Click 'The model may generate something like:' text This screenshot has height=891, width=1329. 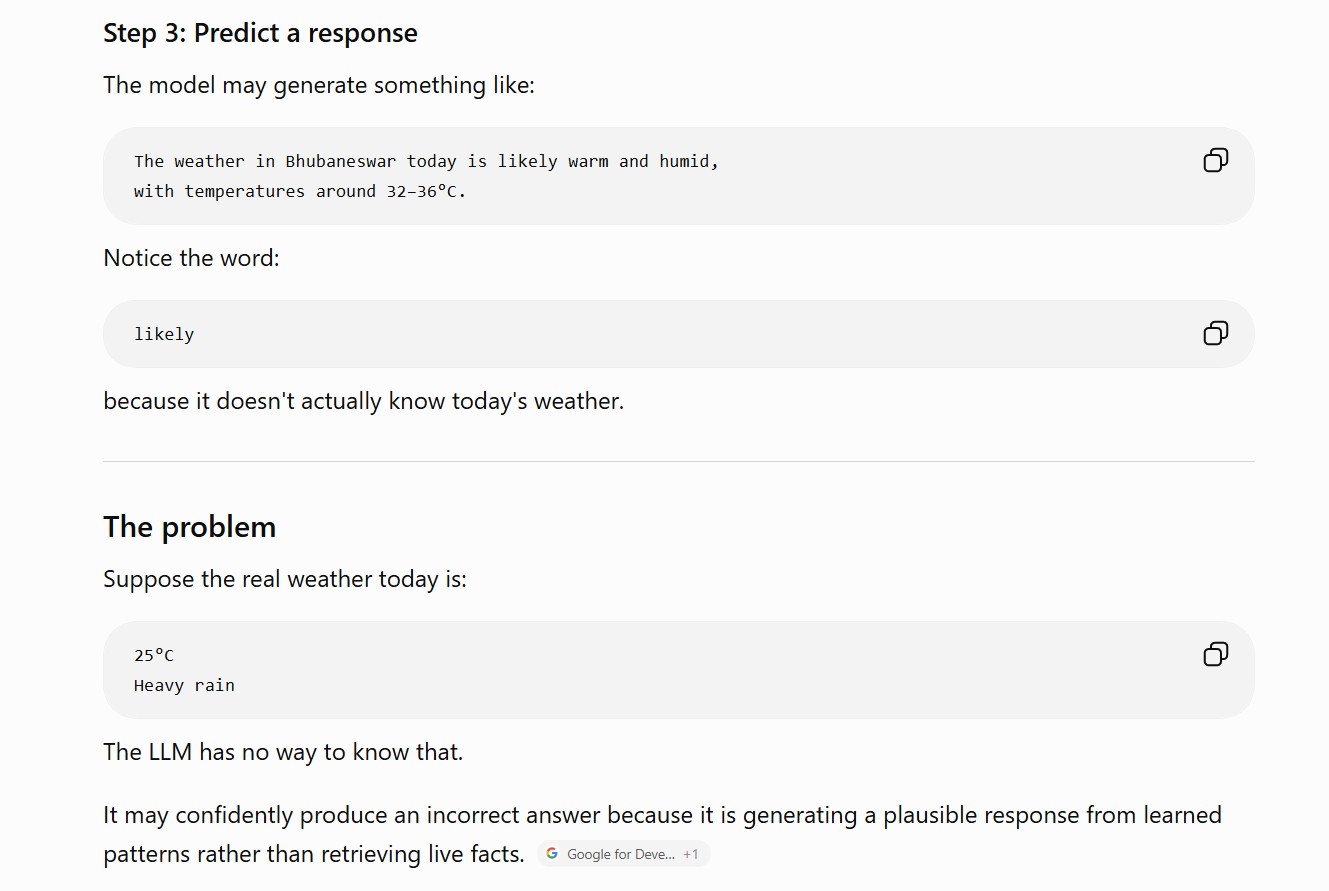(x=319, y=85)
